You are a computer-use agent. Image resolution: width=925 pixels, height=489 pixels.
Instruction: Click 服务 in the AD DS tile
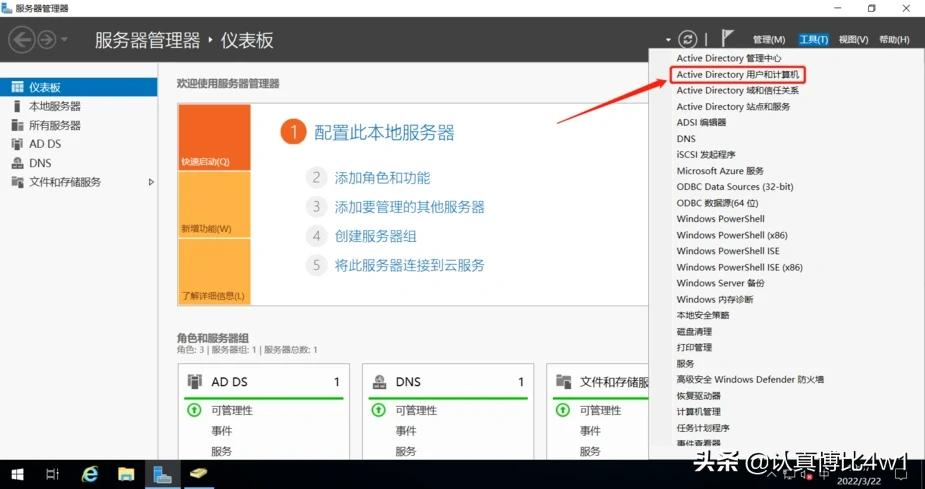(x=222, y=452)
